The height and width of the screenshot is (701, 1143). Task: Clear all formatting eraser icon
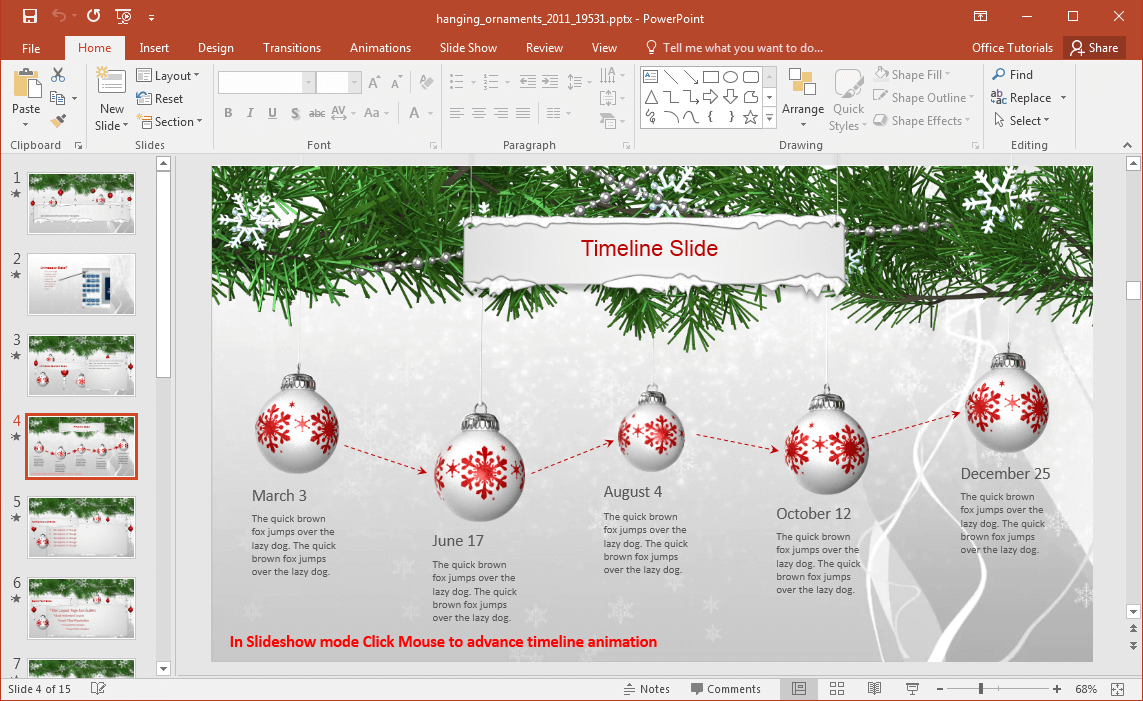[x=427, y=82]
